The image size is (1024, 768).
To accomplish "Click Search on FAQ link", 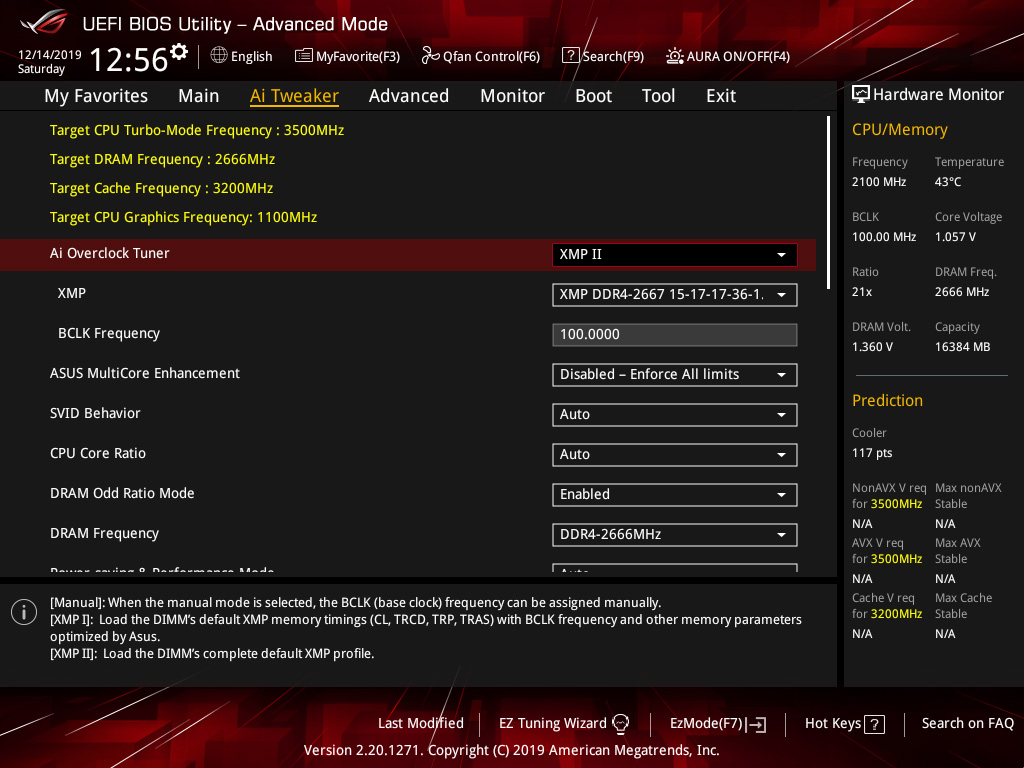I will click(x=967, y=723).
